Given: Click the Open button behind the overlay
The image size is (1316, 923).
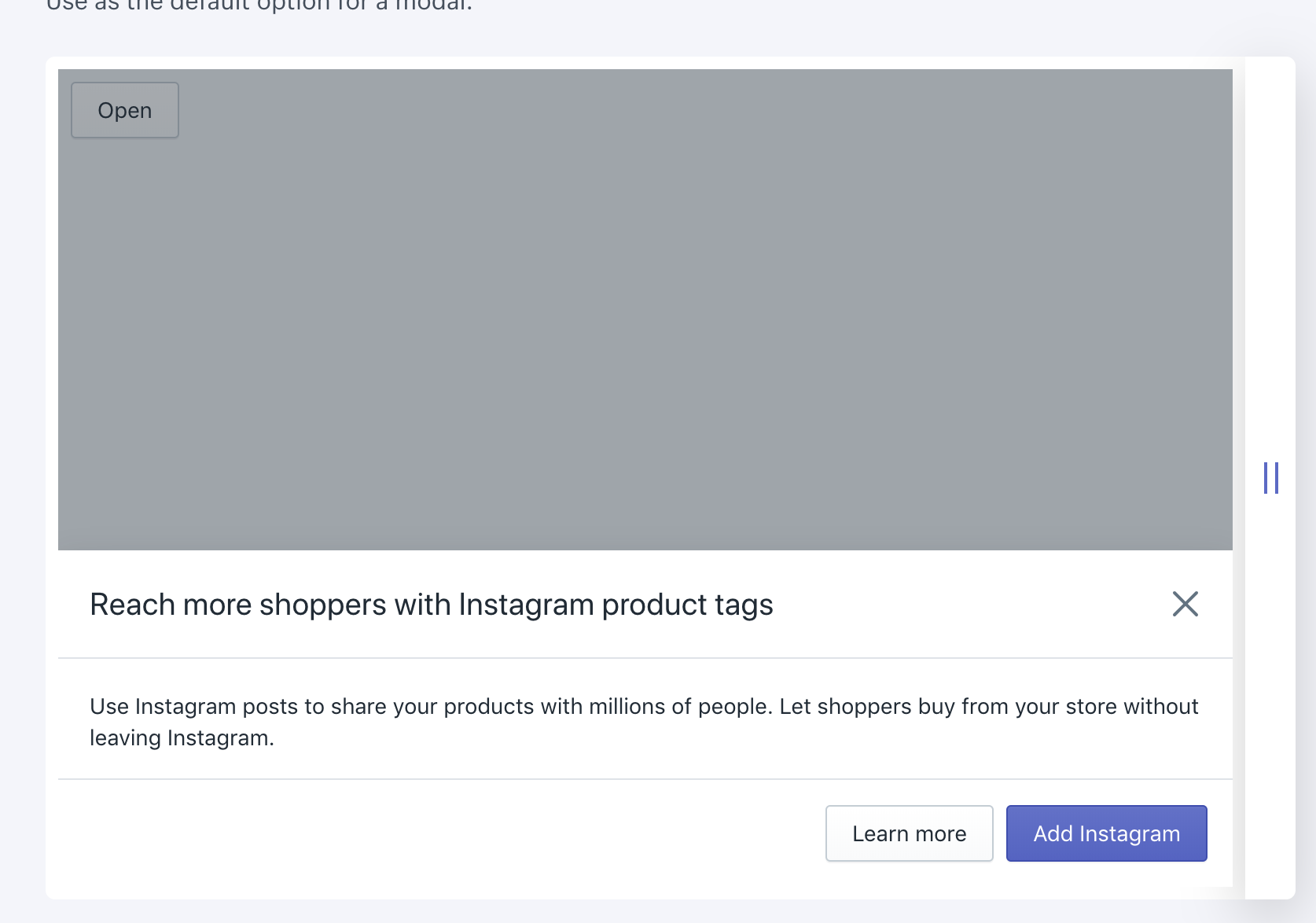Looking at the screenshot, I should pos(125,110).
